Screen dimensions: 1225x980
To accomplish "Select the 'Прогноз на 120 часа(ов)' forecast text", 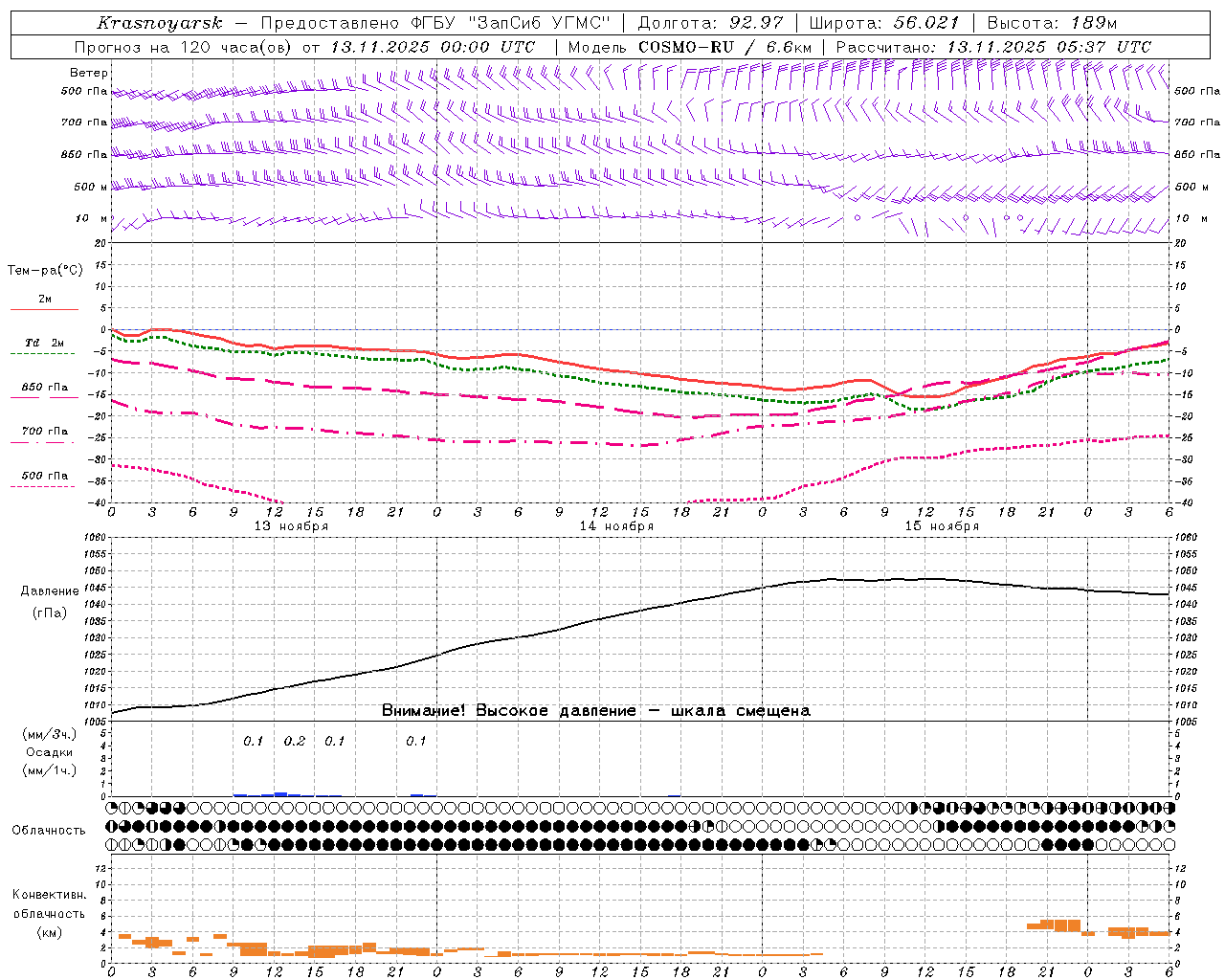I will pyautogui.click(x=184, y=47).
